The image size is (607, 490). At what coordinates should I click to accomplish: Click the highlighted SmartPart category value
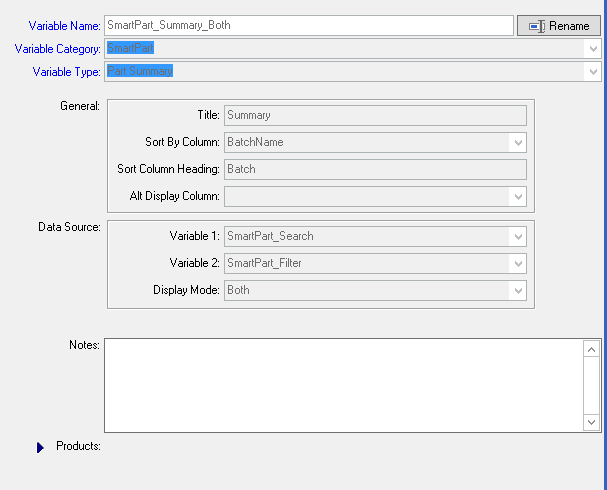click(130, 48)
